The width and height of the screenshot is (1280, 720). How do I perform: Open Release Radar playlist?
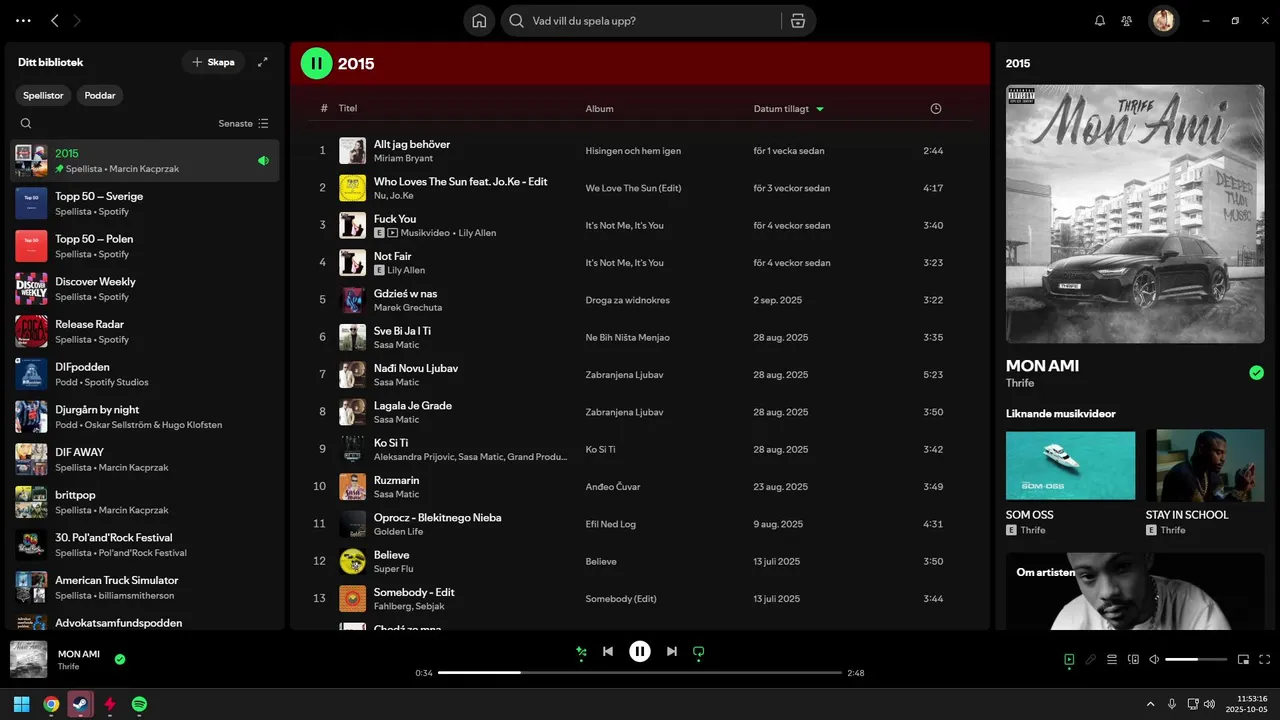coord(145,331)
